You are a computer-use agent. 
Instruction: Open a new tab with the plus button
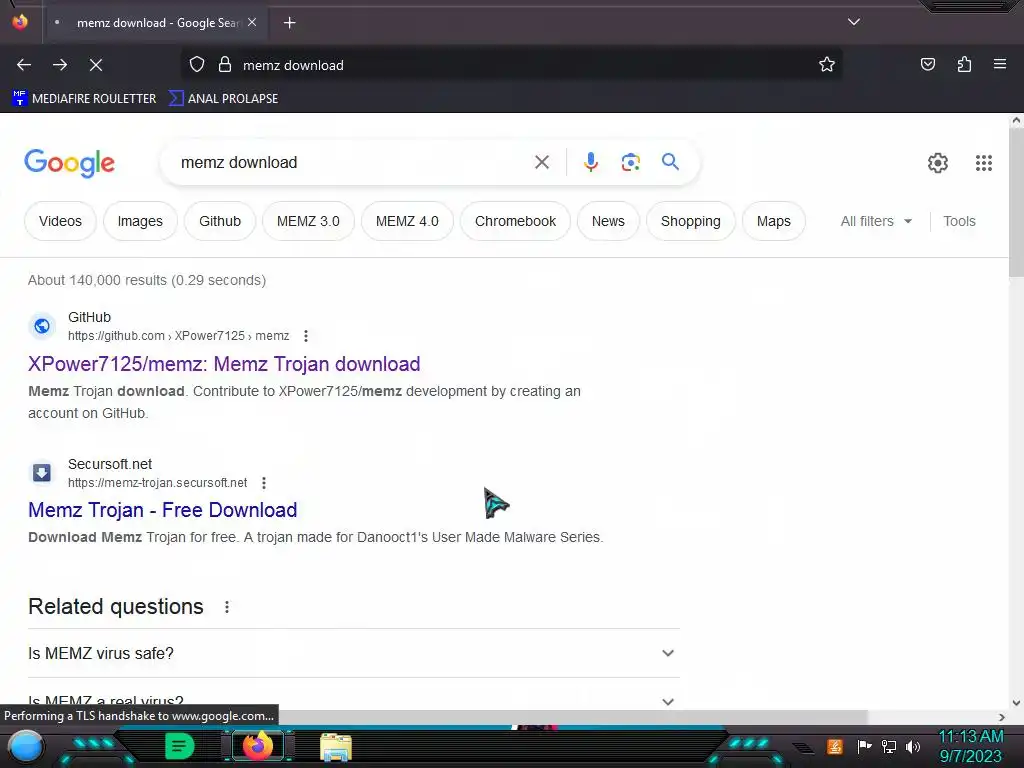(x=290, y=23)
